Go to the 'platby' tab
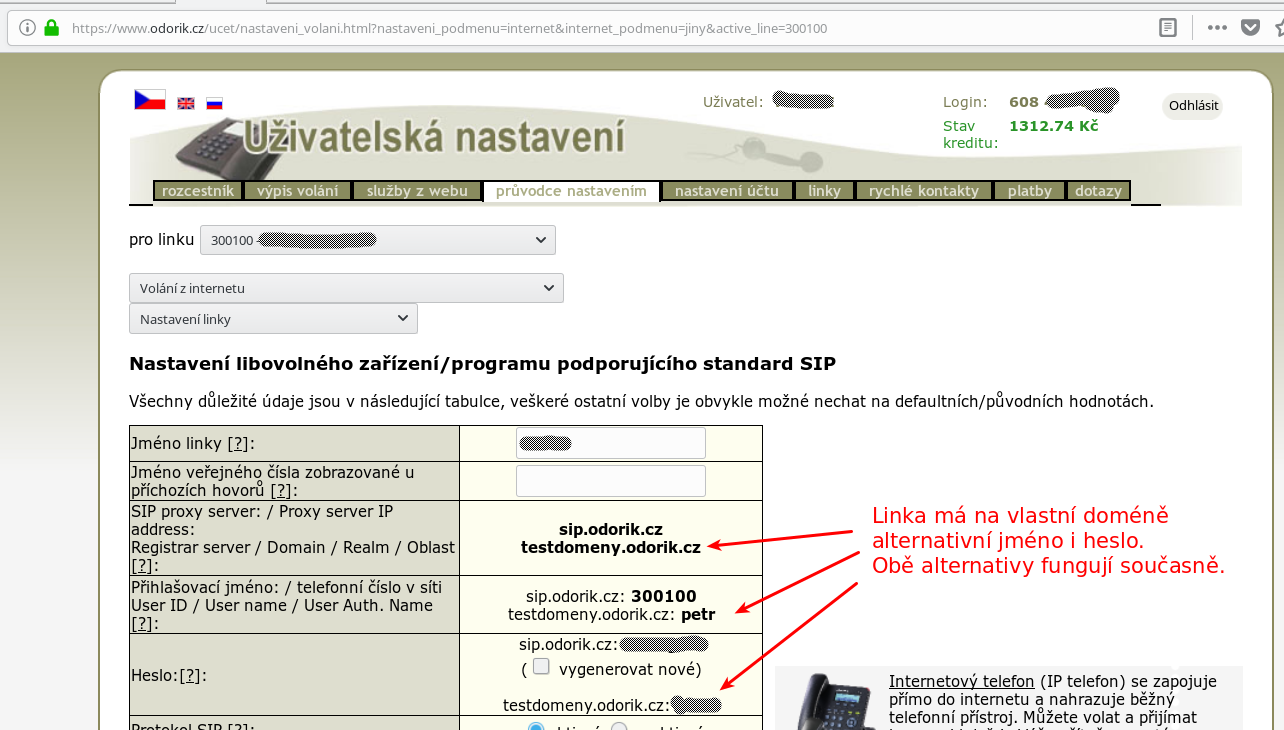This screenshot has height=730, width=1284. pos(1030,191)
